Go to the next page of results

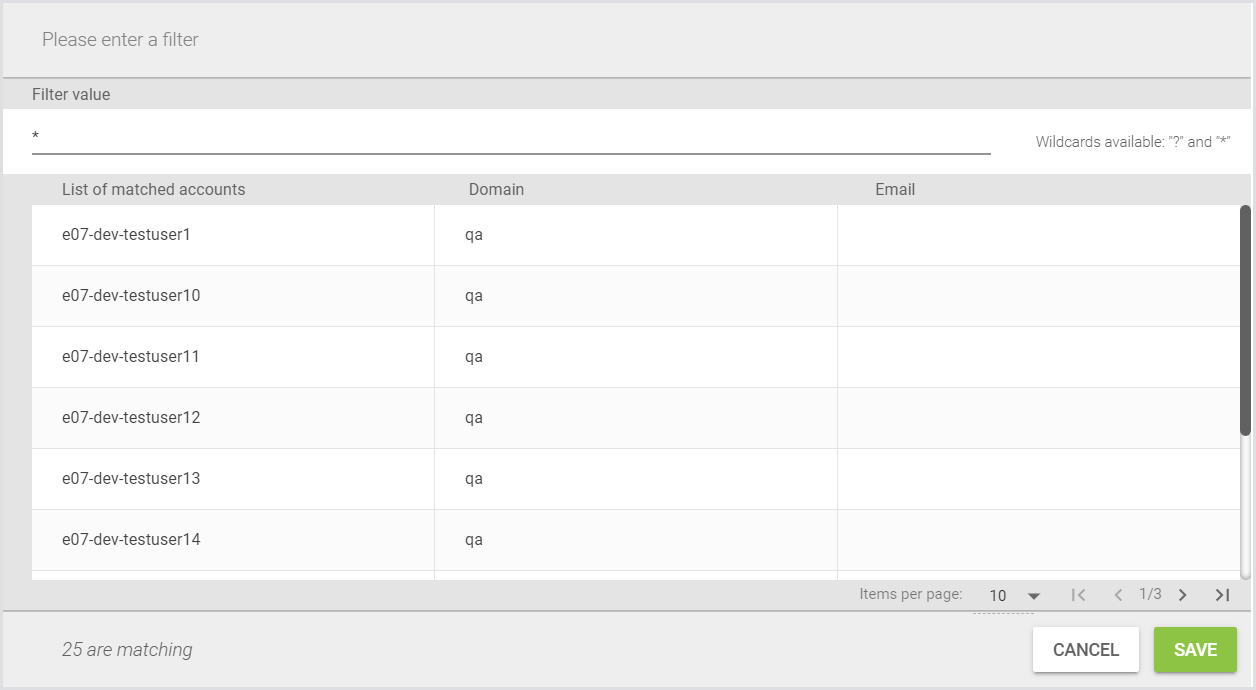[1182, 595]
